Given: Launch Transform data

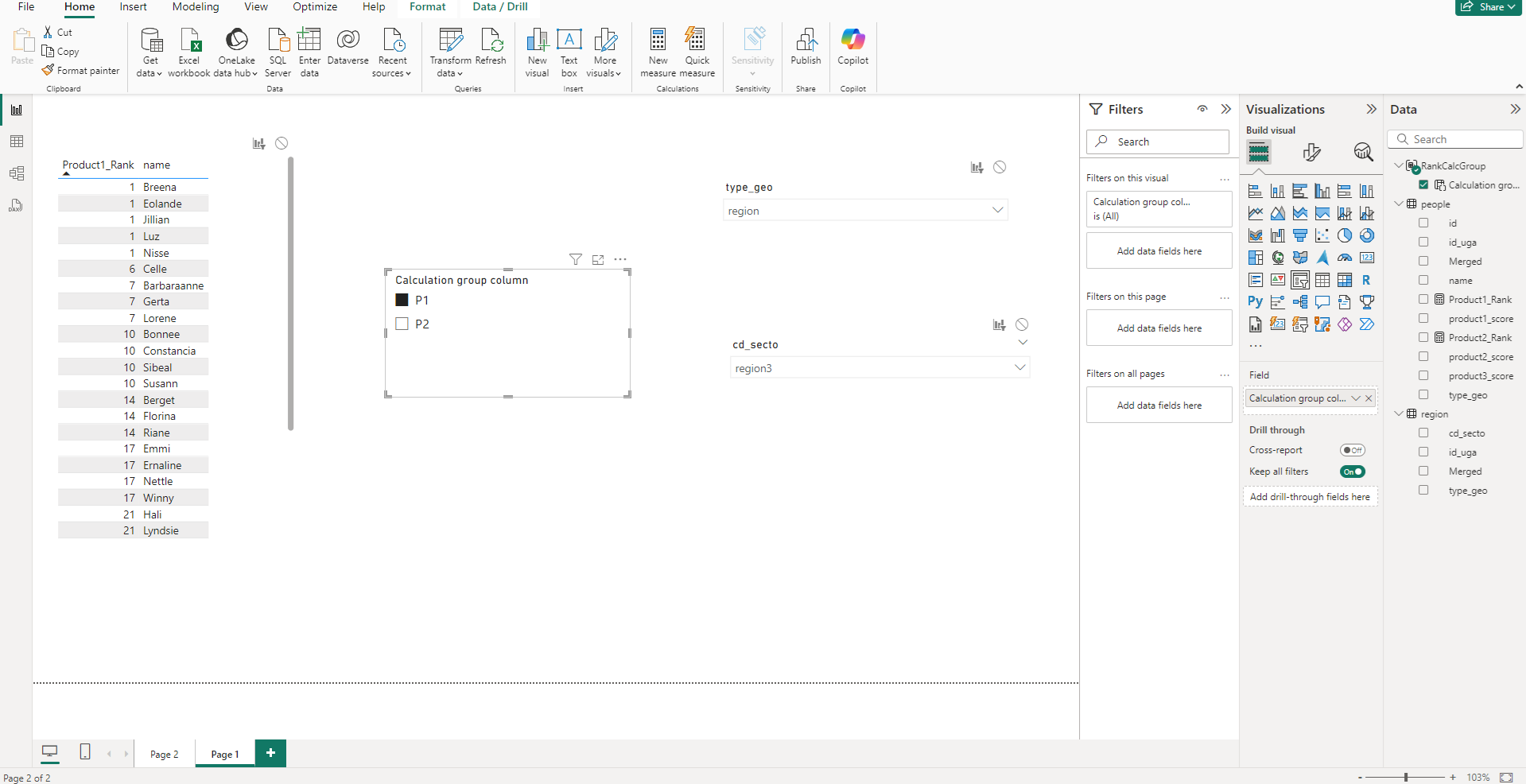Looking at the screenshot, I should 450,52.
